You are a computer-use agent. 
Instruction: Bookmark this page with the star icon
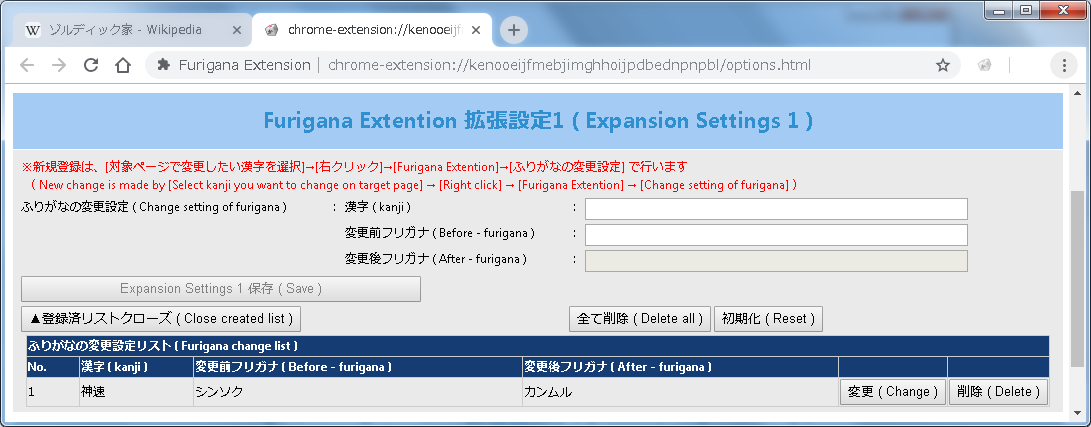click(943, 65)
